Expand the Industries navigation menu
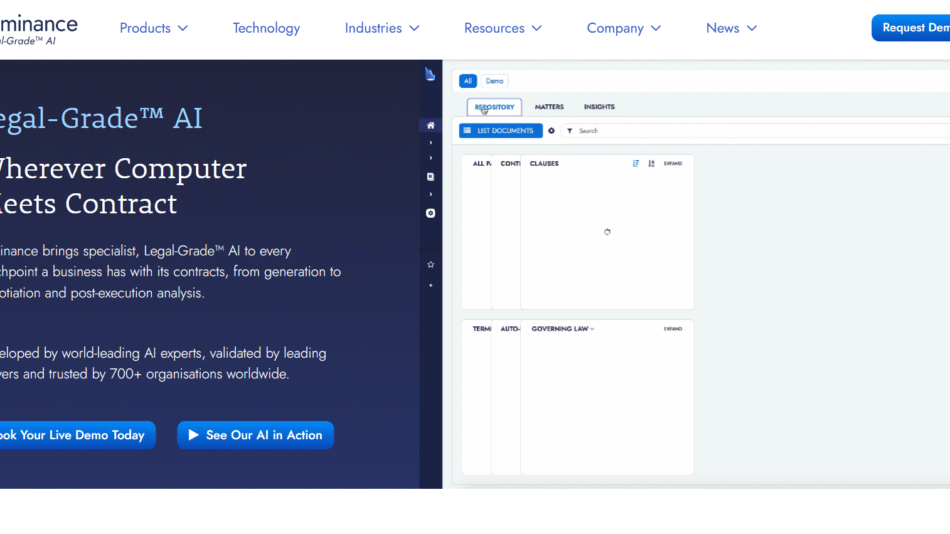950x534 pixels. [x=382, y=28]
